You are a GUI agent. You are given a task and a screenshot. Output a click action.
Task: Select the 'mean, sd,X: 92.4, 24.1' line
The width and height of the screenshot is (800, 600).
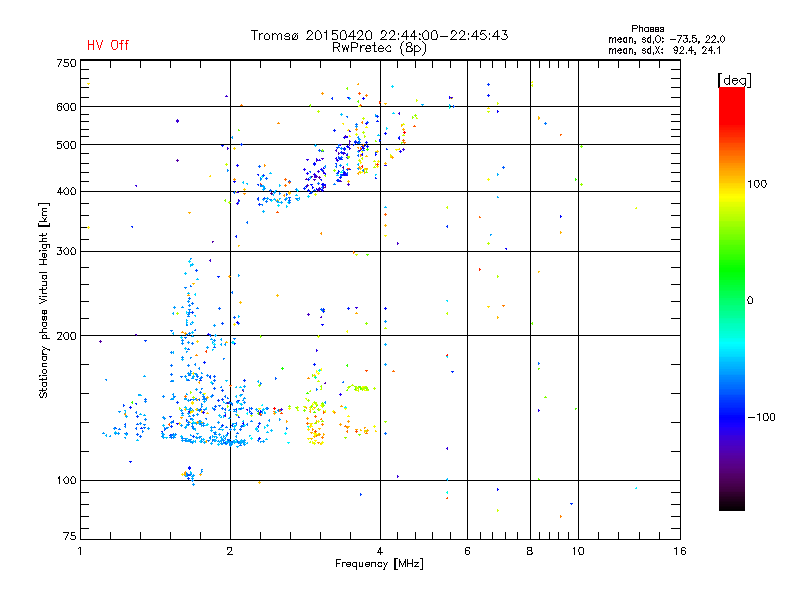coord(664,50)
